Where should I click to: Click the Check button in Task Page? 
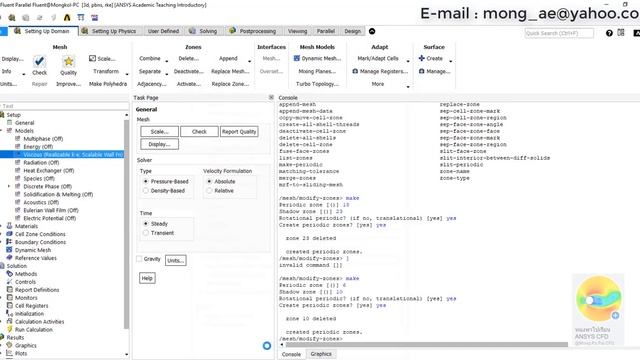[x=199, y=131]
